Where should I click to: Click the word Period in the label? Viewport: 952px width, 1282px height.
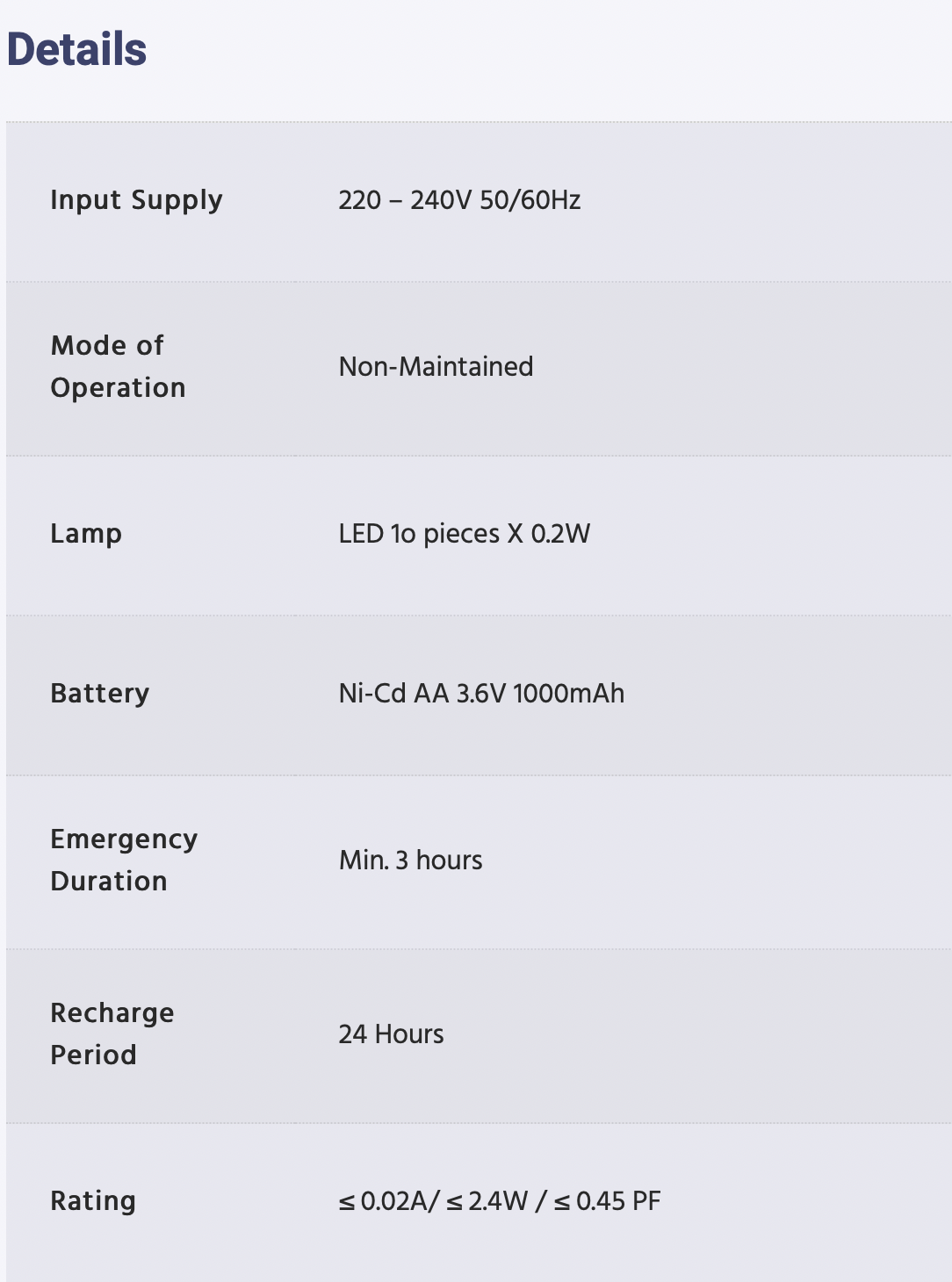93,1055
